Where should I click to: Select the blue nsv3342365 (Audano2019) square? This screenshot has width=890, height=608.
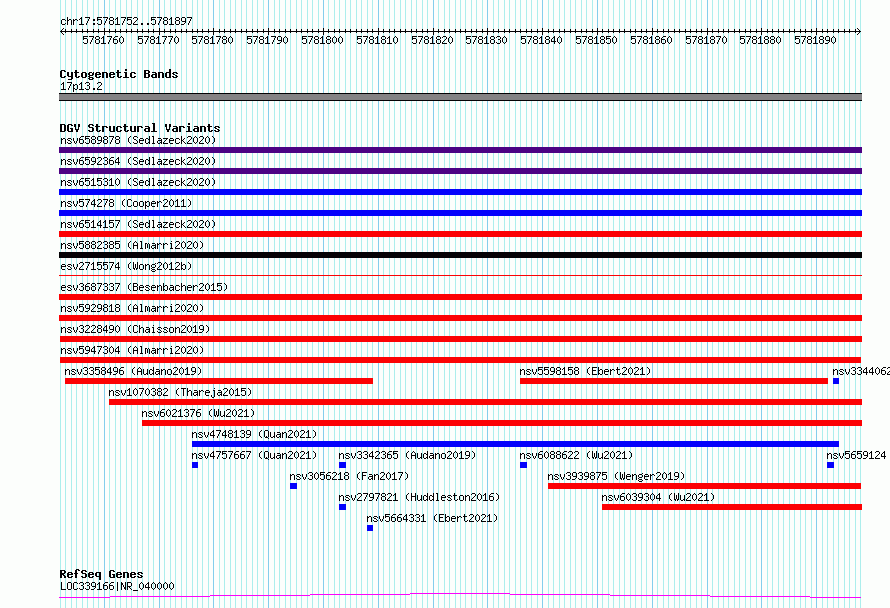(x=342, y=465)
